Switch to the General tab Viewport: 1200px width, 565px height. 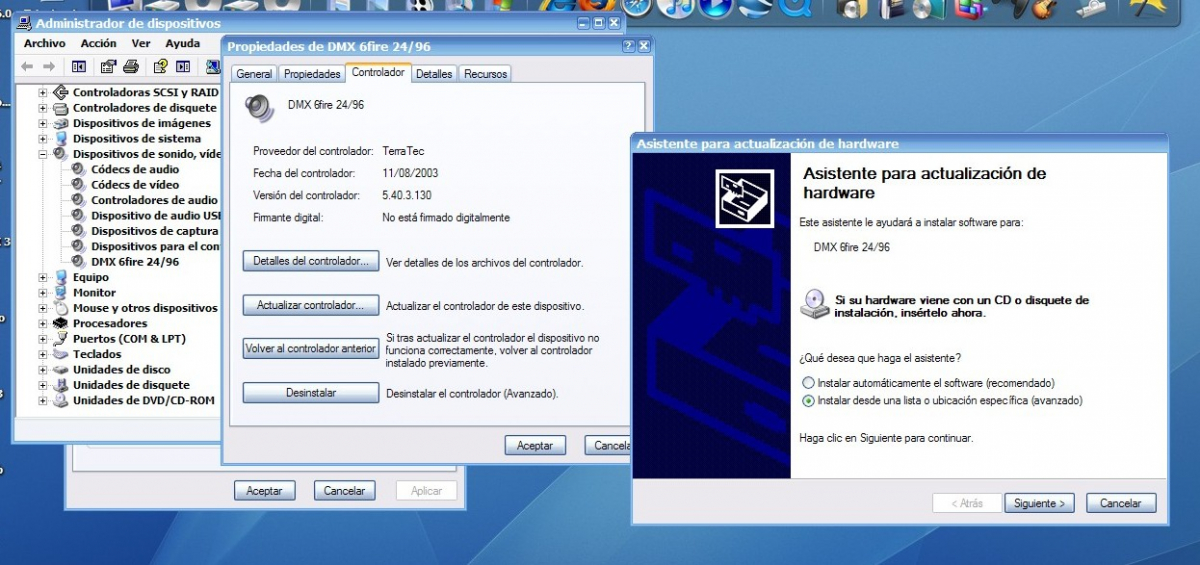pos(254,74)
